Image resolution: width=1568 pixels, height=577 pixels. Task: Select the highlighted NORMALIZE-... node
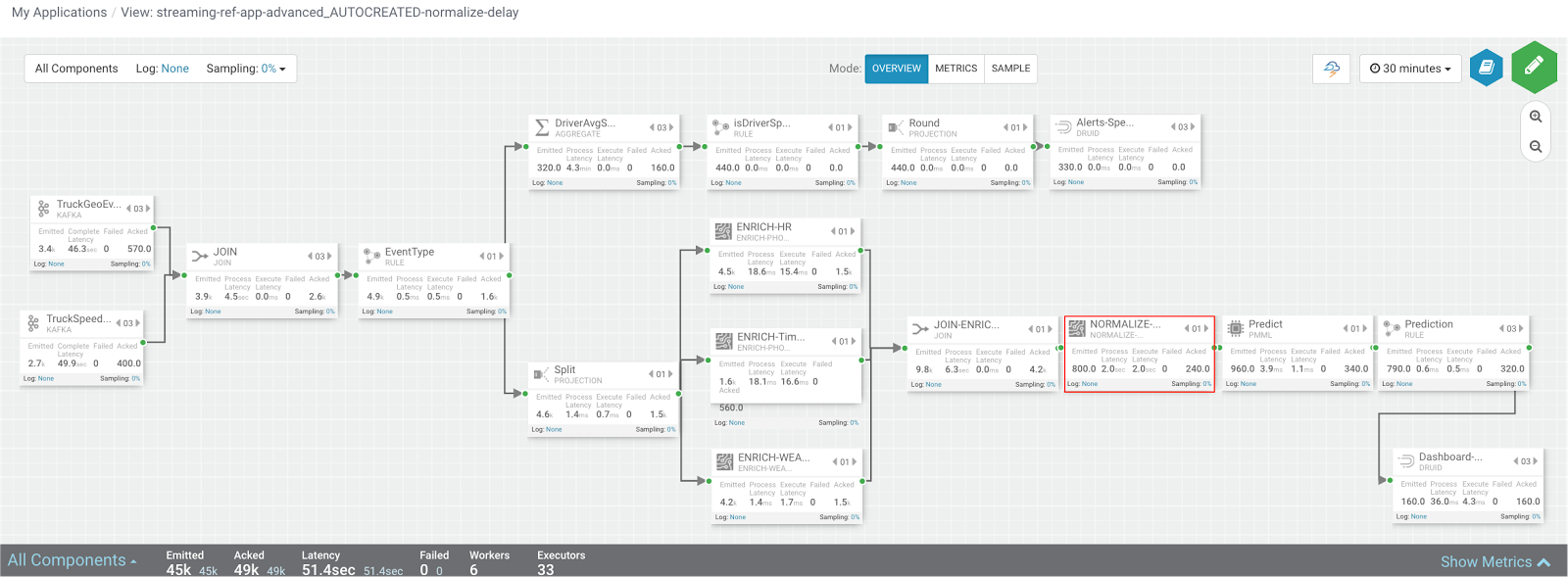[1139, 354]
